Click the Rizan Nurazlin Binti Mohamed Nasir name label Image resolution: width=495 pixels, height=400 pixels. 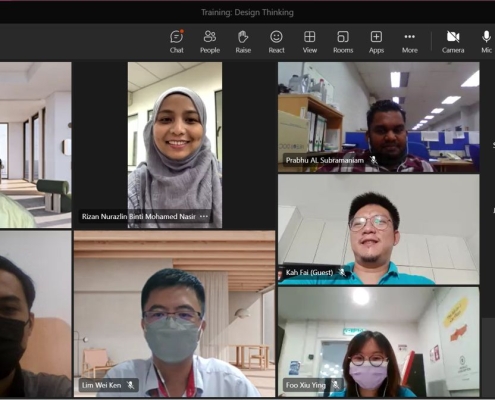pyautogui.click(x=139, y=217)
